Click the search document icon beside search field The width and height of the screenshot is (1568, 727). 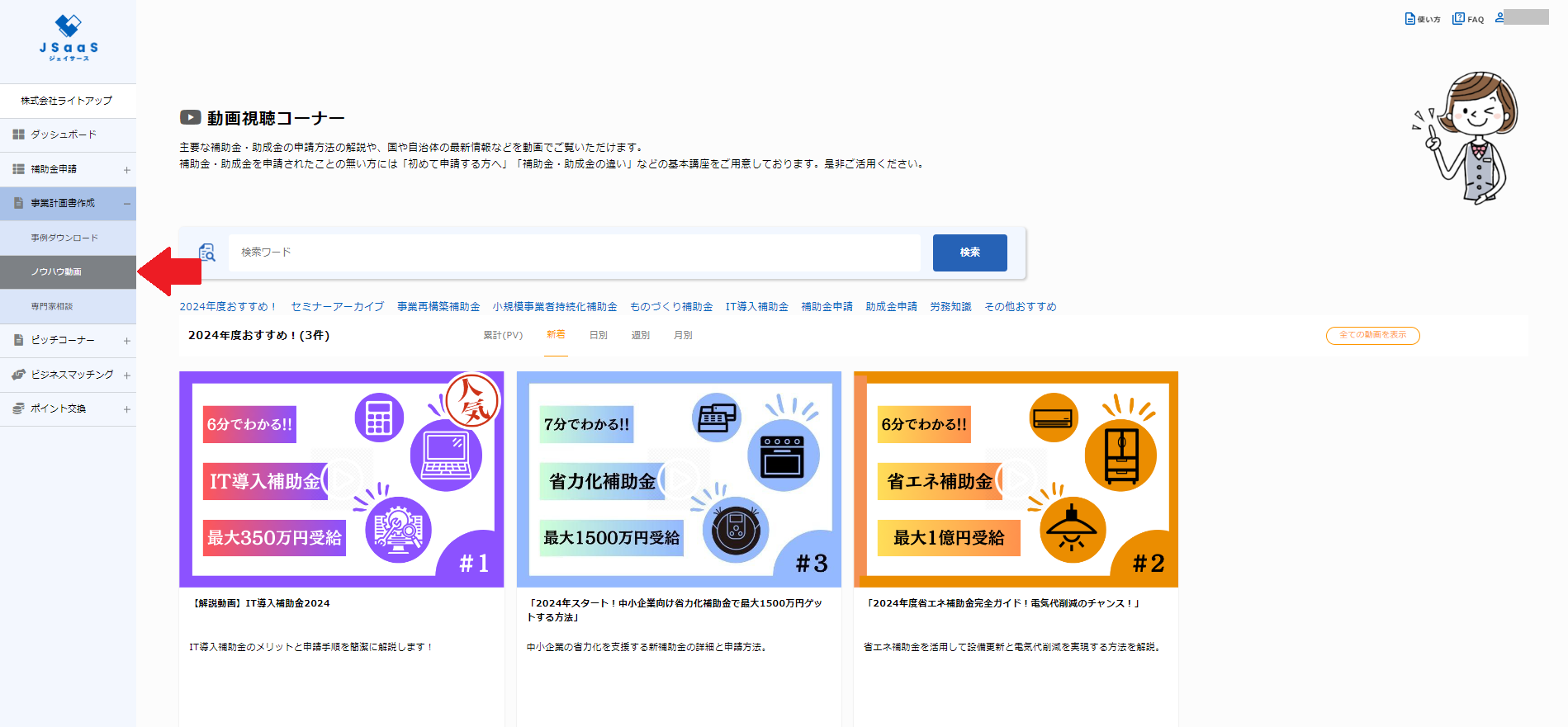click(207, 253)
